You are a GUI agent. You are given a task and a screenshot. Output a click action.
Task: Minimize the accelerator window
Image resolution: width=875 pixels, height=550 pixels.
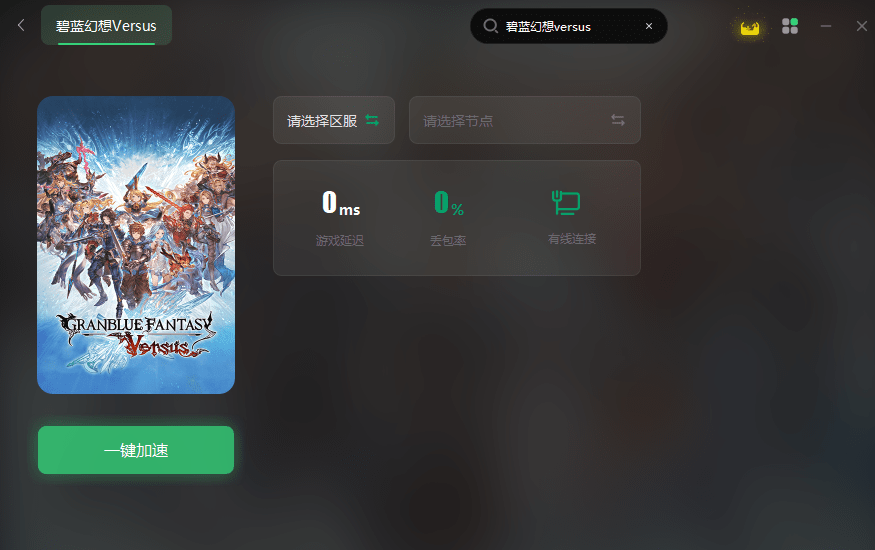[826, 26]
